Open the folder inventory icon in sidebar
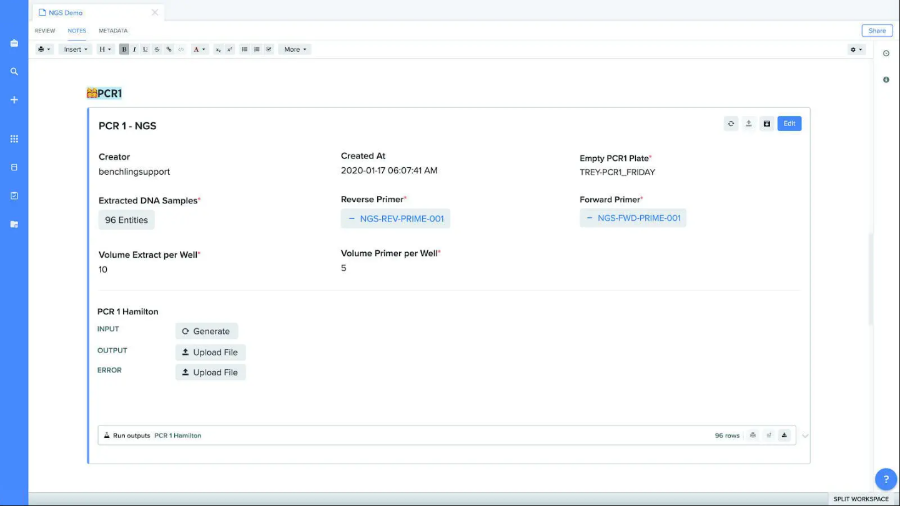Viewport: 900px width, 506px height. pos(14,224)
